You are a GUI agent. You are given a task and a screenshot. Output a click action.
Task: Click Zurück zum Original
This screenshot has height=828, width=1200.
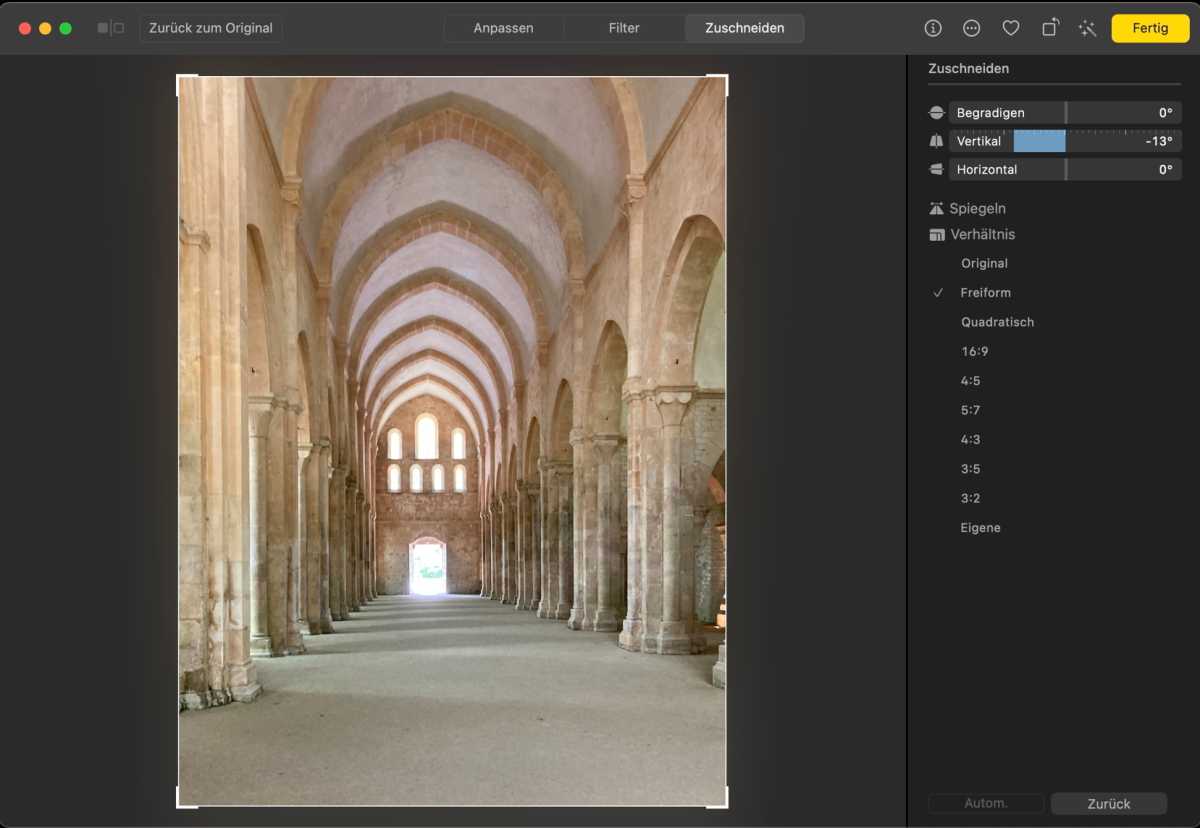tap(211, 28)
